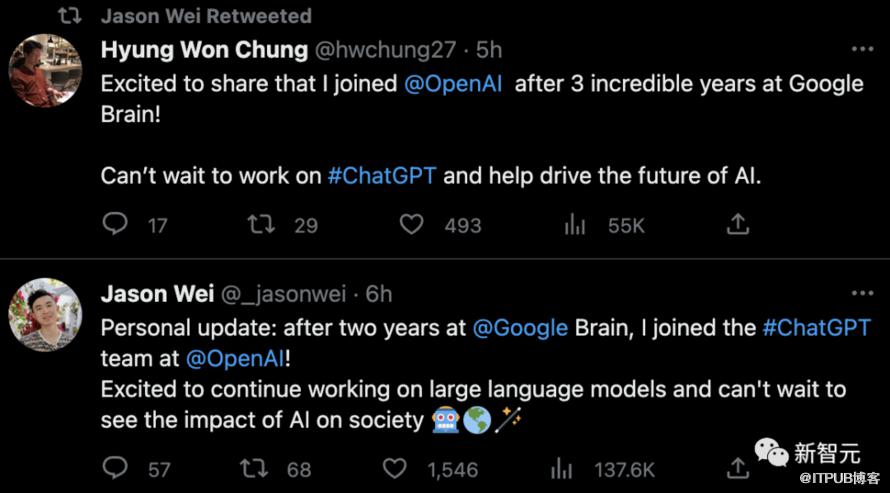The height and width of the screenshot is (493, 890).
Task: Reply to Jason Wei's tweet
Action: tap(115, 468)
